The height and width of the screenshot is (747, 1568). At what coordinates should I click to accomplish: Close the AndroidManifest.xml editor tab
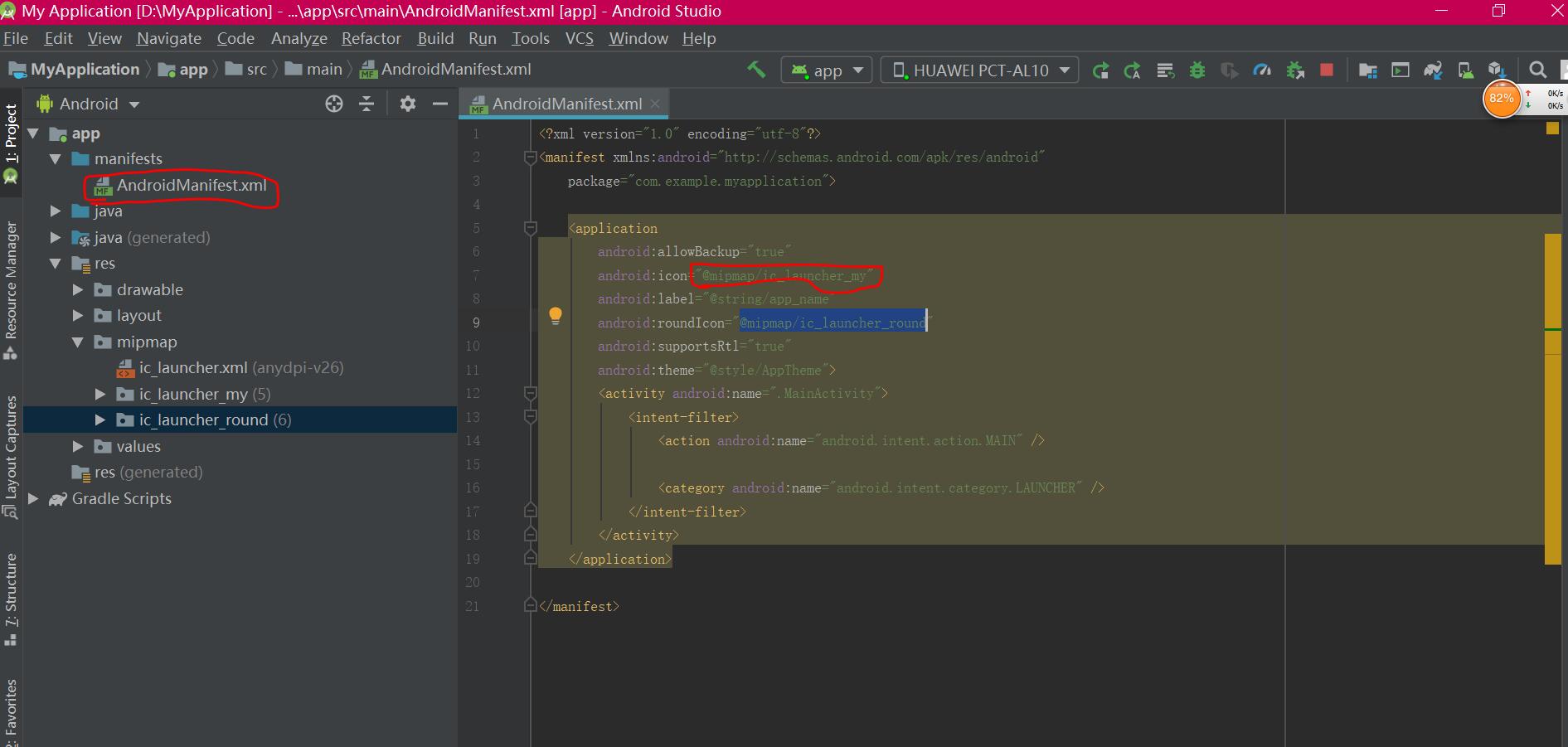655,104
